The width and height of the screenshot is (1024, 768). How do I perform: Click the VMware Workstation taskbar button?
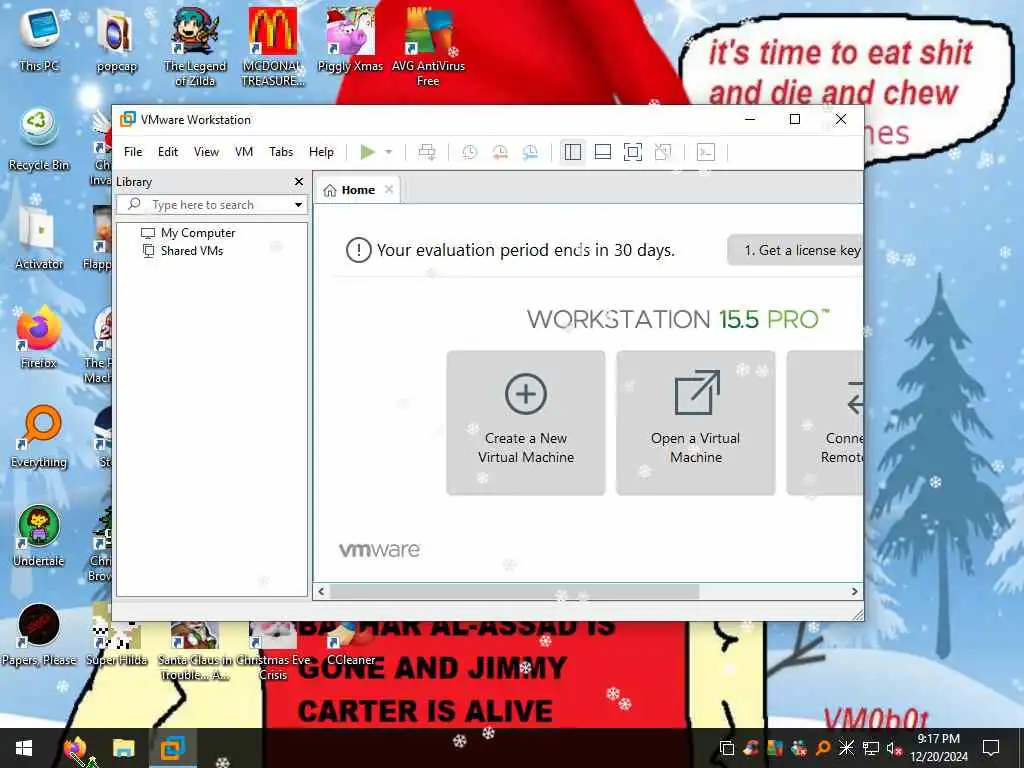173,748
